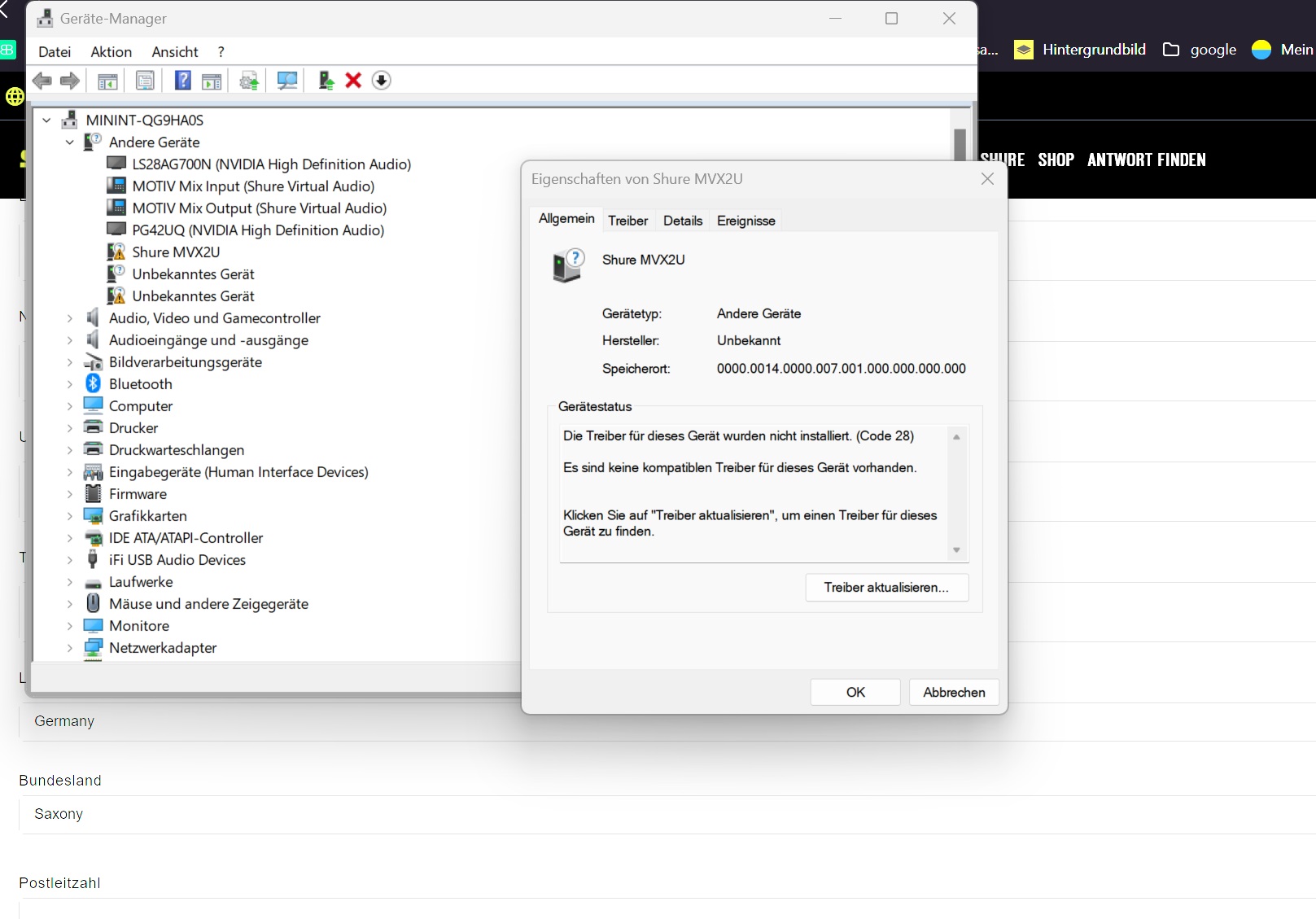Confirm dialog with OK button
The image size is (1316, 919).
pos(855,692)
